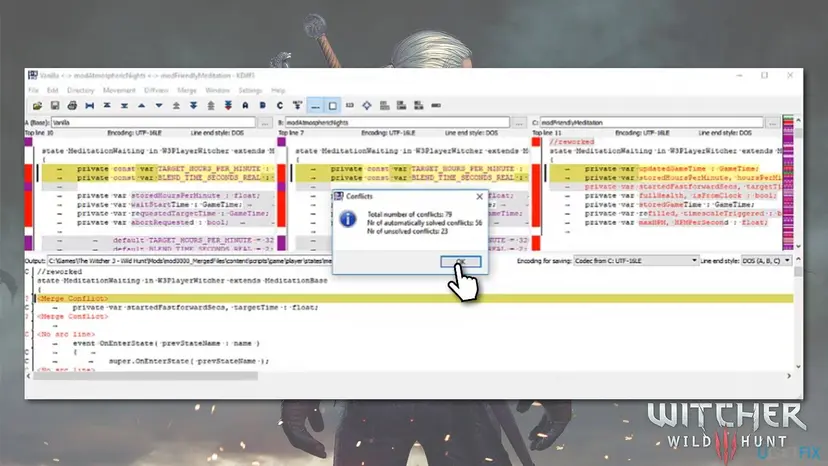Viewport: 828px width, 466px height.
Task: Click the first of three window-layout toolbar icons
Action: coord(384,106)
